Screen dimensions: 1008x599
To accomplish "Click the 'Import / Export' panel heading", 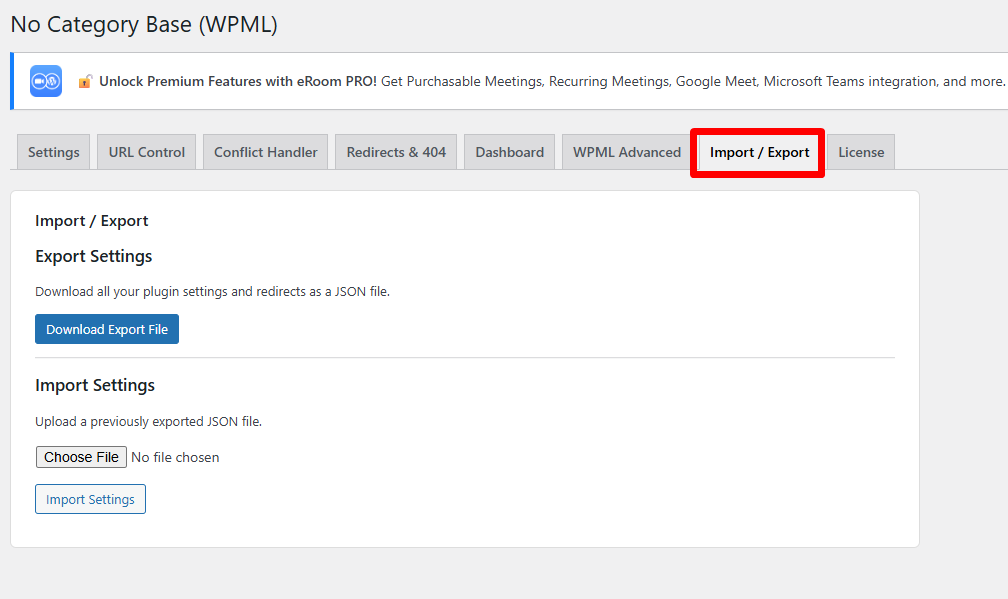I will (x=91, y=221).
